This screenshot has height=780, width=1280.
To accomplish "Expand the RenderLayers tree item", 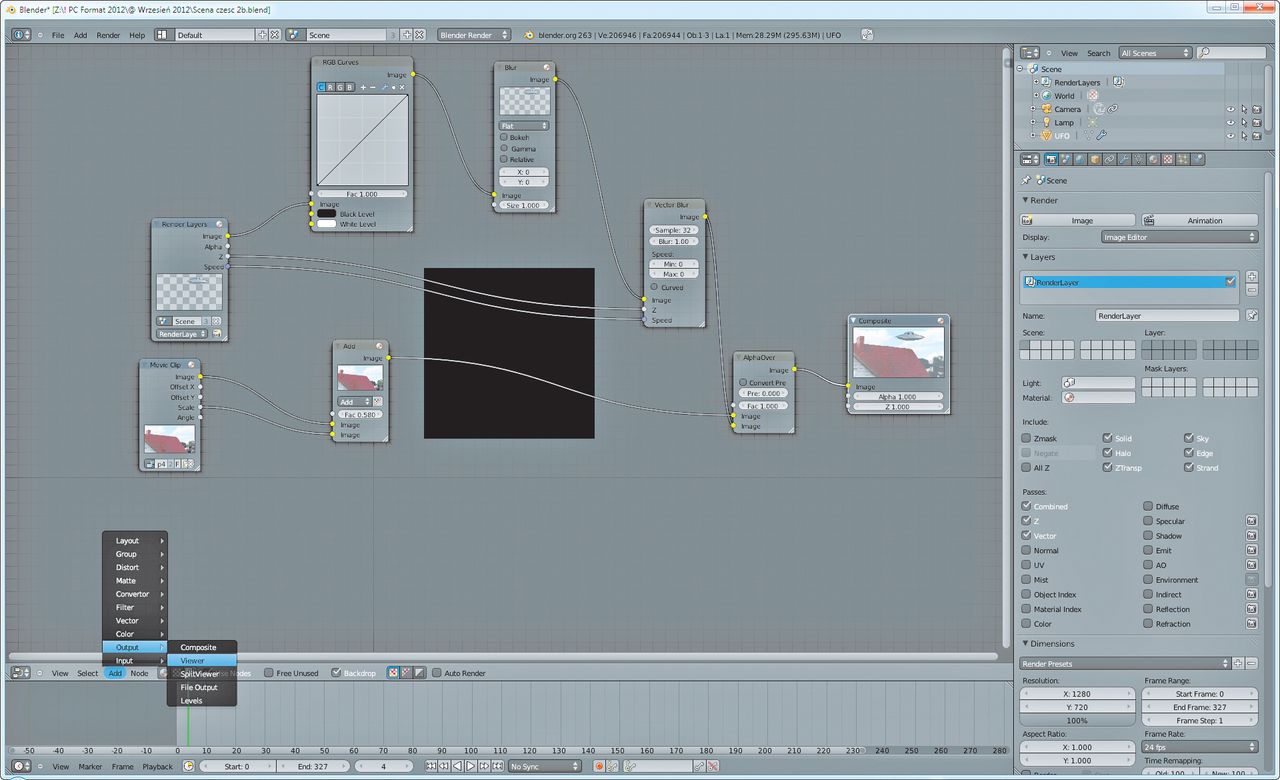I will point(1036,82).
